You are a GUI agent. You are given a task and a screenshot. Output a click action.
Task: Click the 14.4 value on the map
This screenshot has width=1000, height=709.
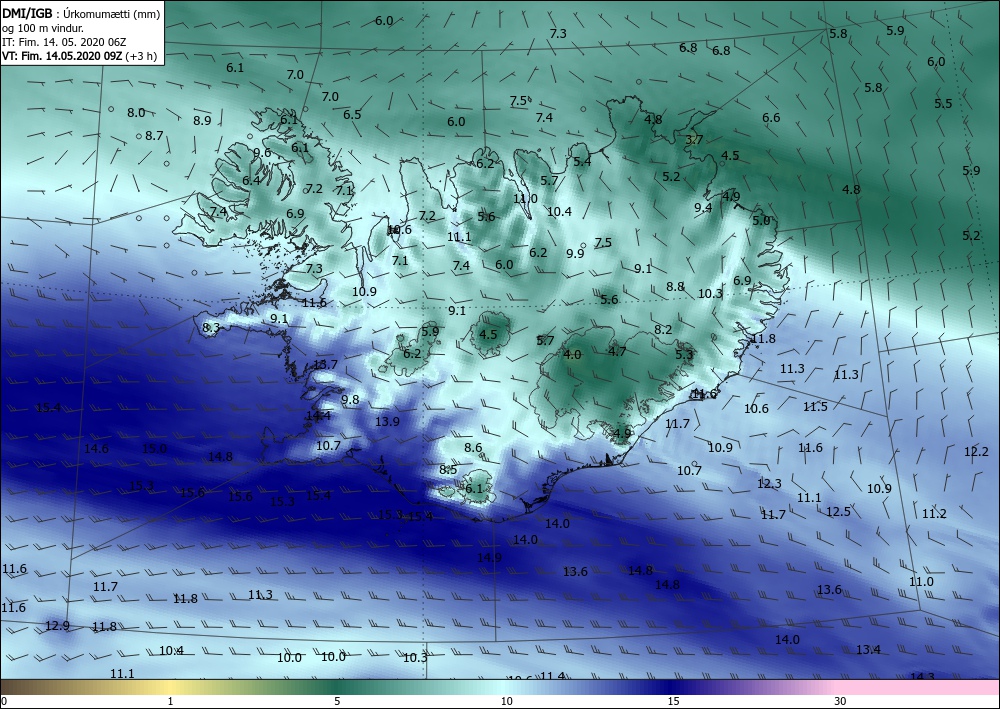pos(318,416)
